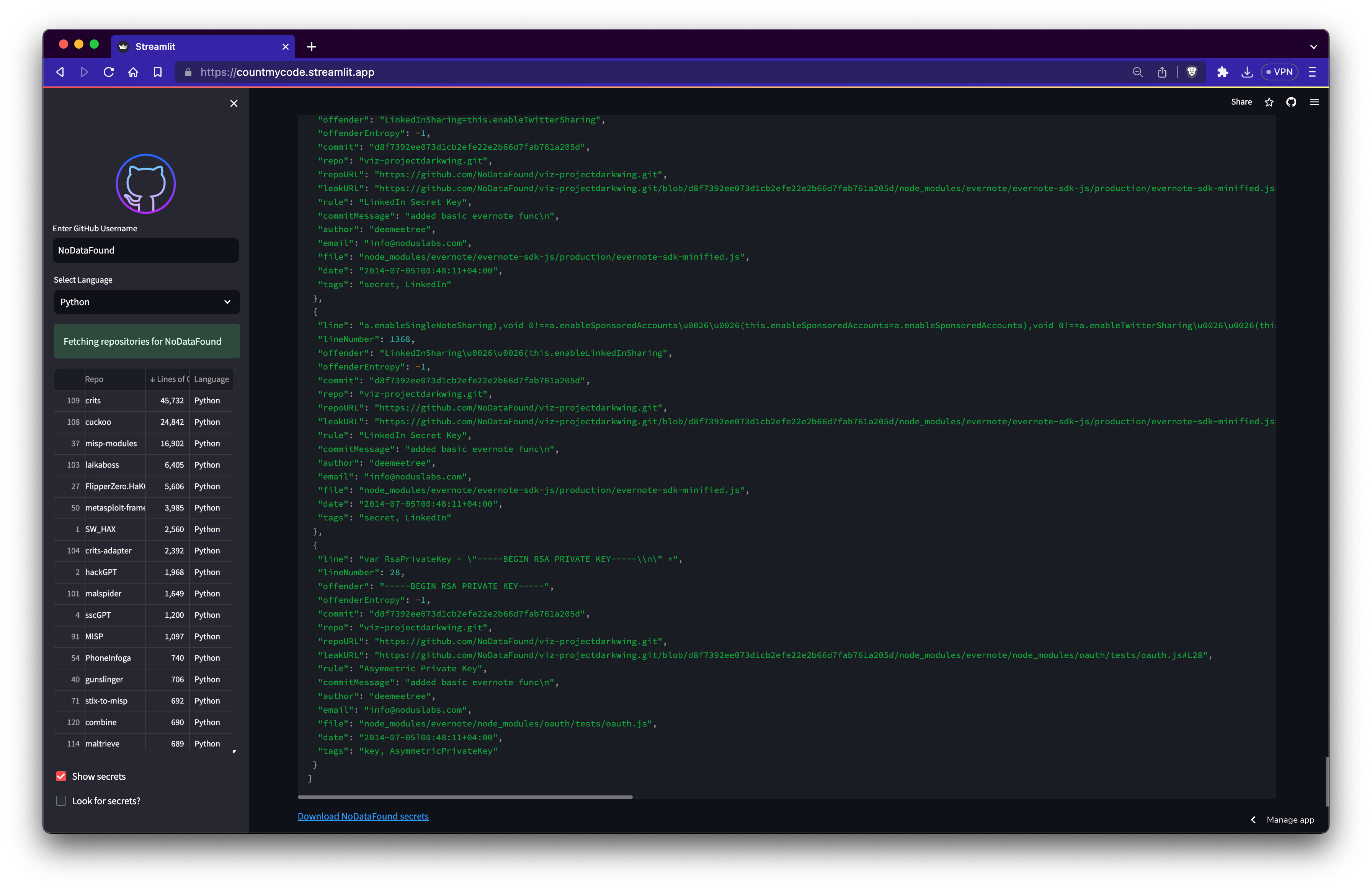The width and height of the screenshot is (1372, 890).
Task: Sort by Language column header
Action: pos(212,379)
